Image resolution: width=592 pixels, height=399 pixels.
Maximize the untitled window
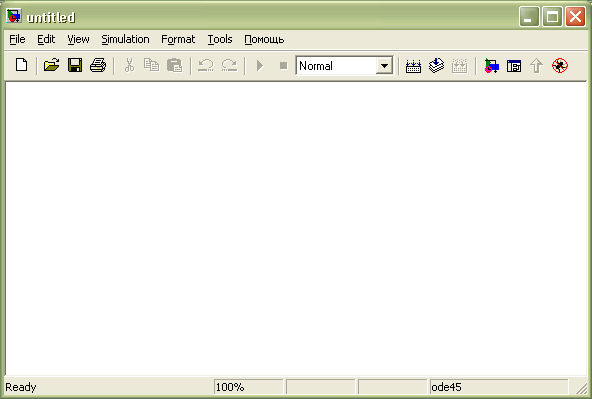click(552, 17)
